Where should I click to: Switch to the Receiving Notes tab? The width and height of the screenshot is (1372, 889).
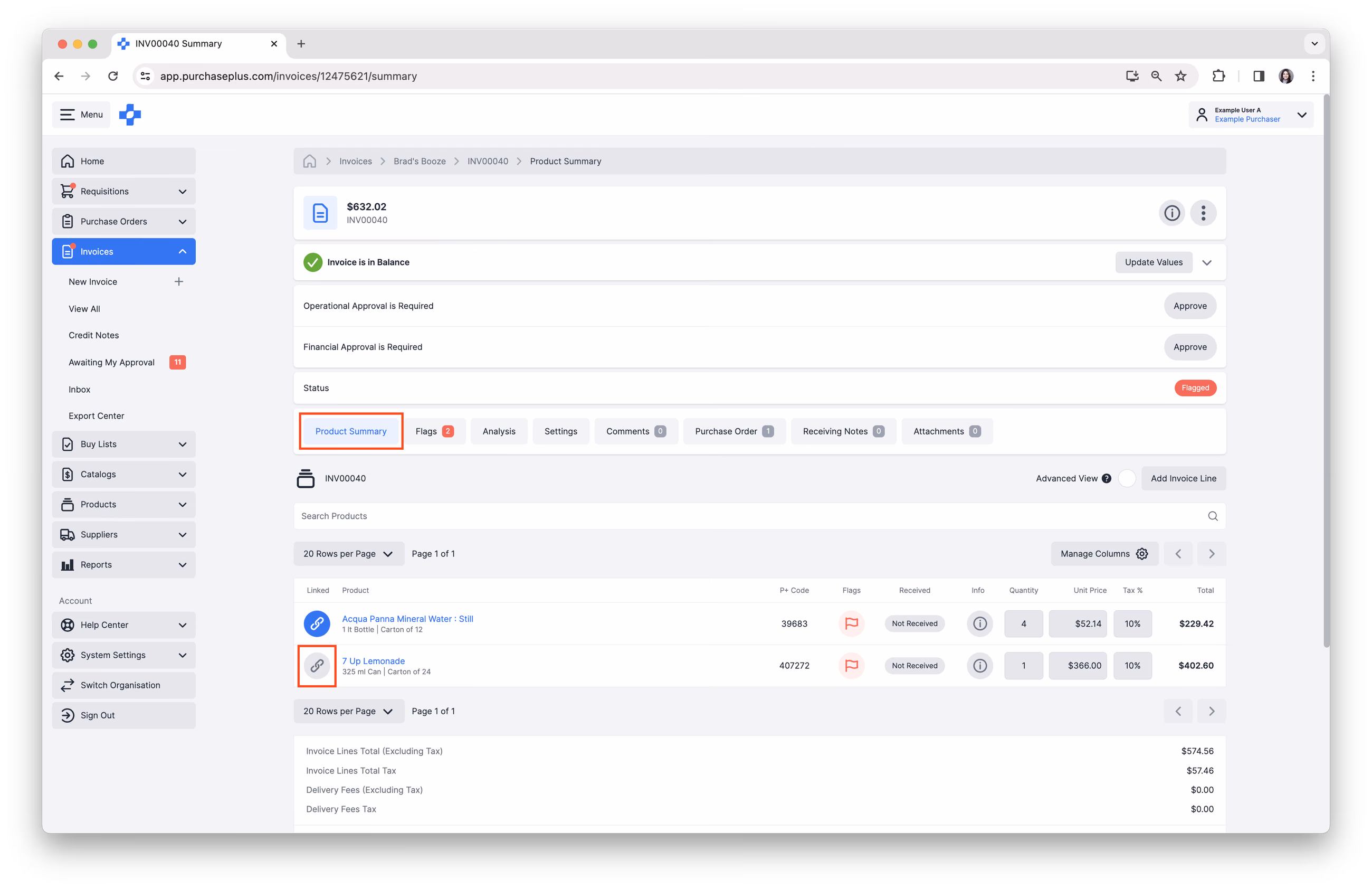point(843,431)
